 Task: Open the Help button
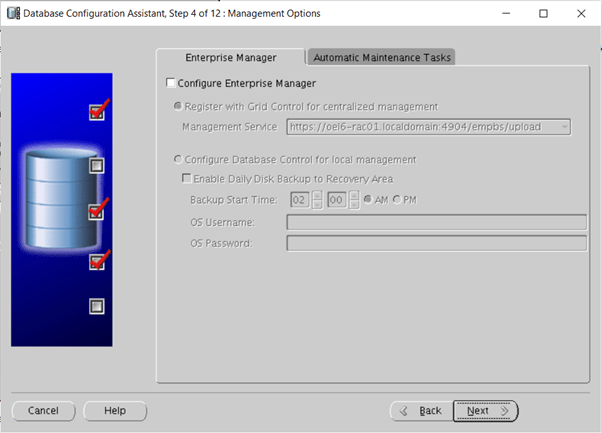115,410
